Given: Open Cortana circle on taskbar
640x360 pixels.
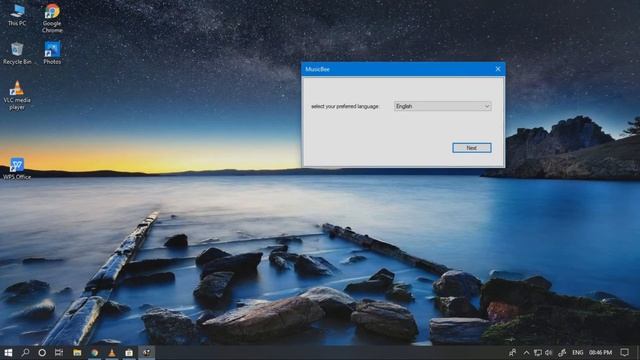Looking at the screenshot, I should pyautogui.click(x=42, y=352).
